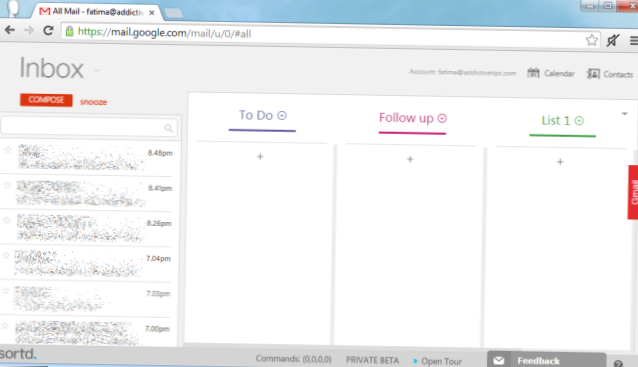Click the sortd logo
This screenshot has height=367, width=638.
tap(18, 353)
